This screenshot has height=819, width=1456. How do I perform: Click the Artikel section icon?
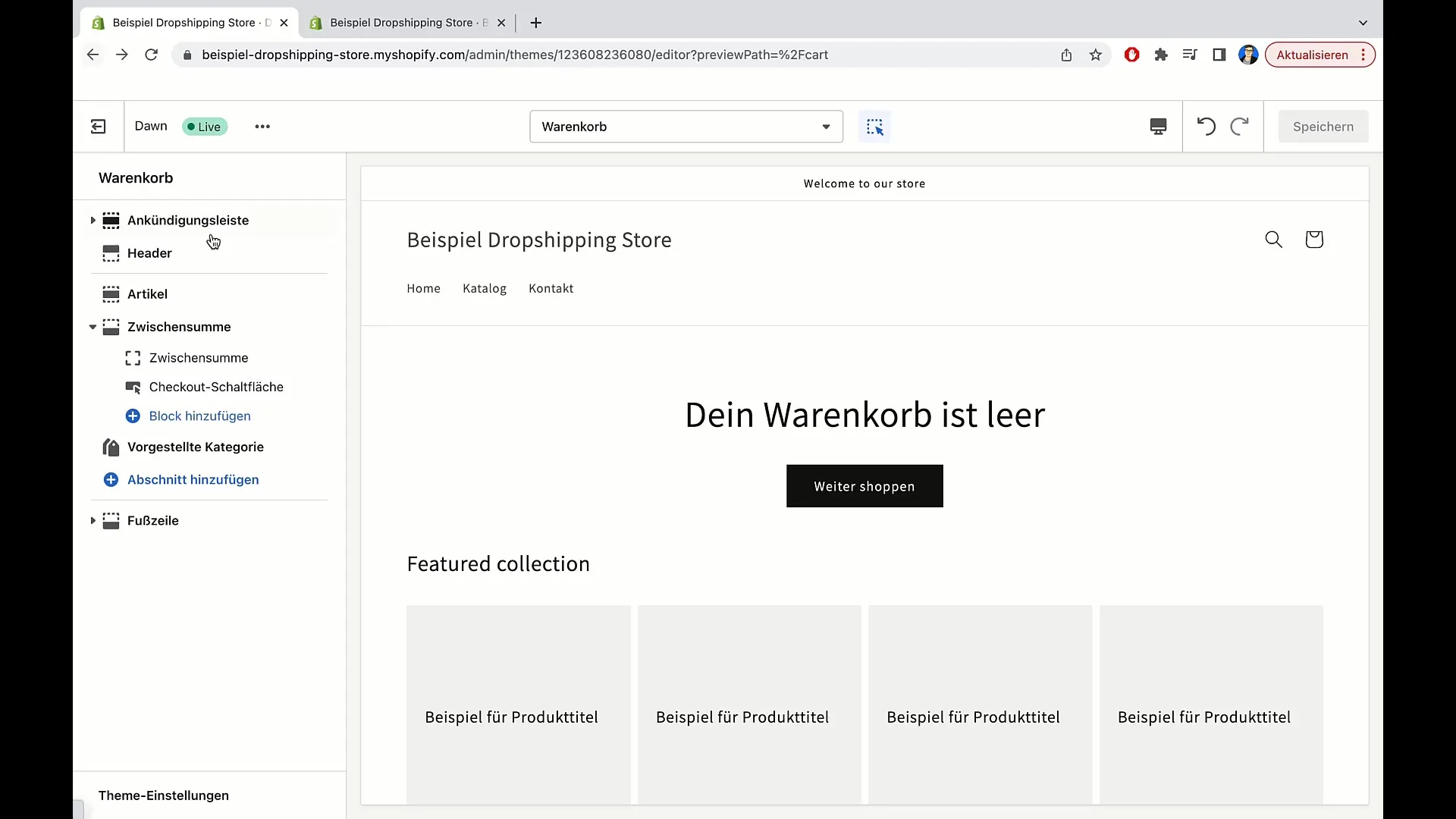[111, 294]
